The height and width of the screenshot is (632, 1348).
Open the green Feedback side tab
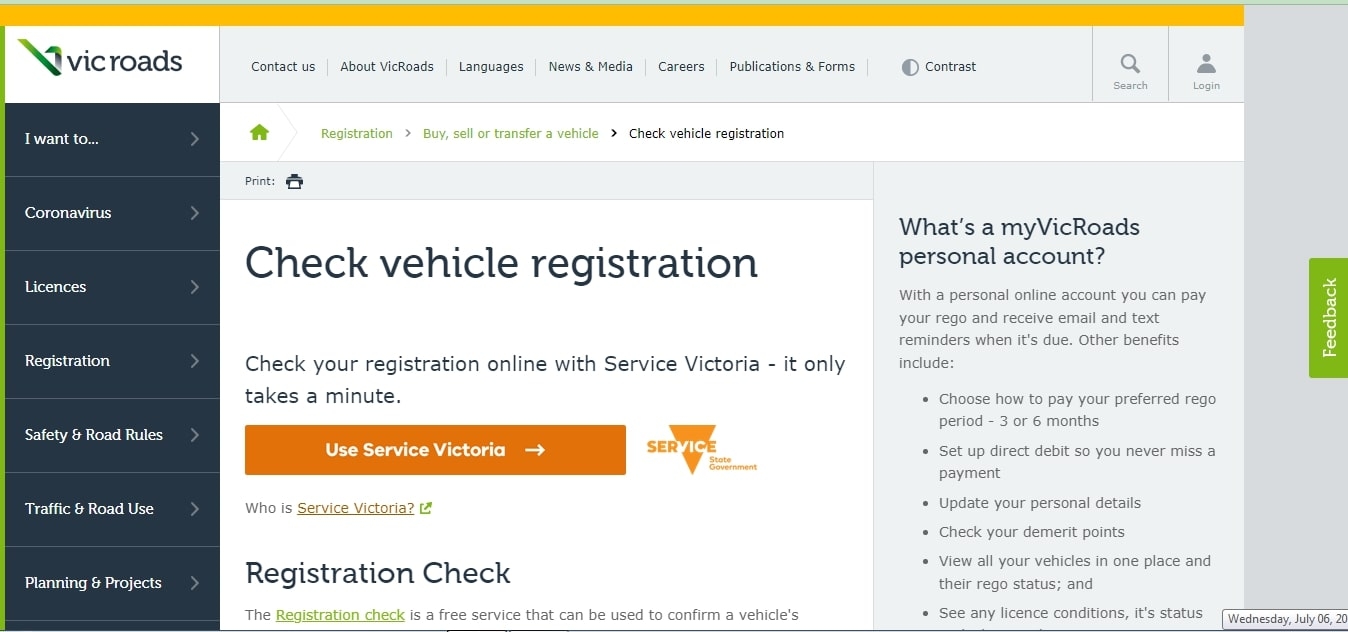[x=1328, y=318]
